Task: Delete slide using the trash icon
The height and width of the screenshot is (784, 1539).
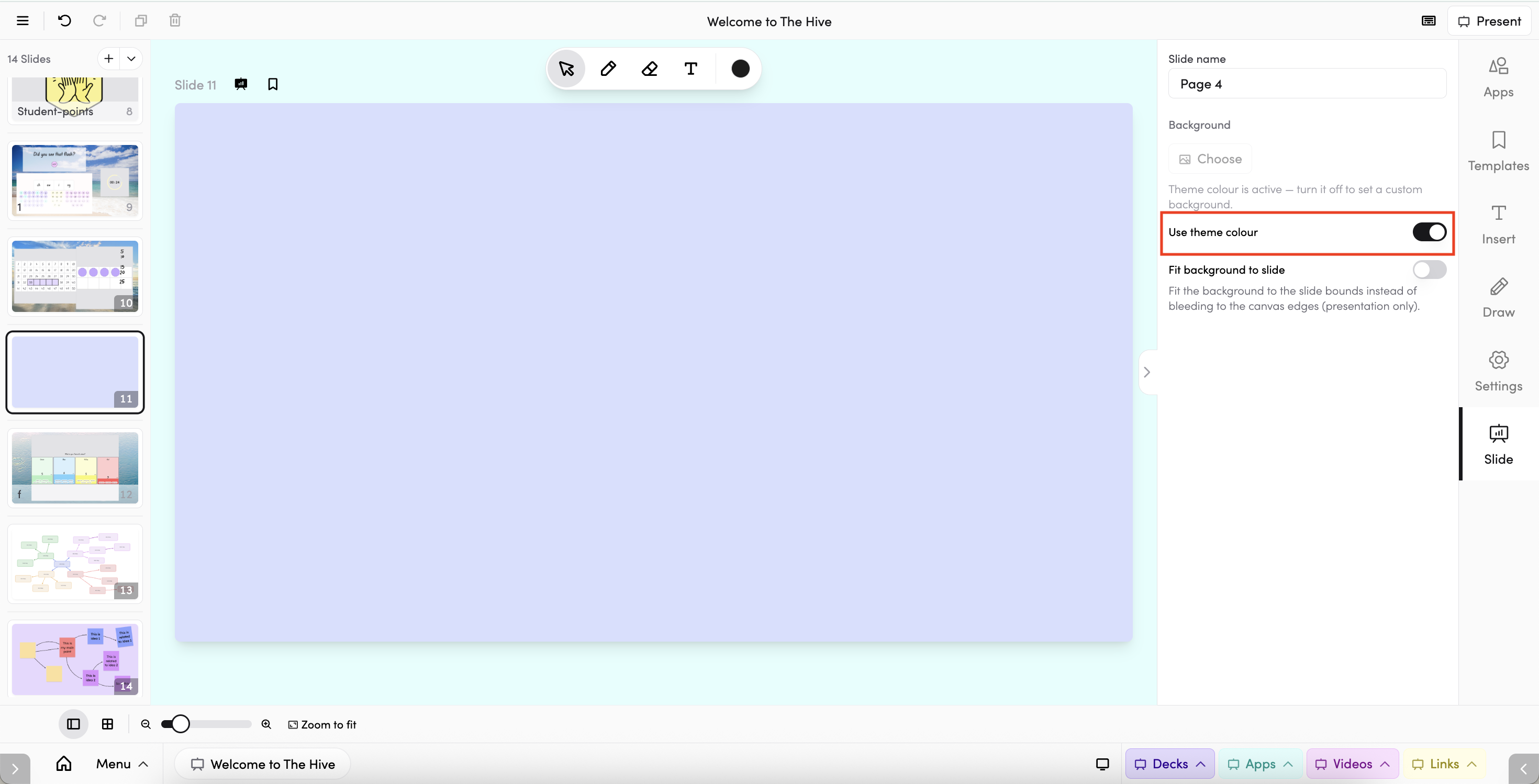Action: pos(174,21)
